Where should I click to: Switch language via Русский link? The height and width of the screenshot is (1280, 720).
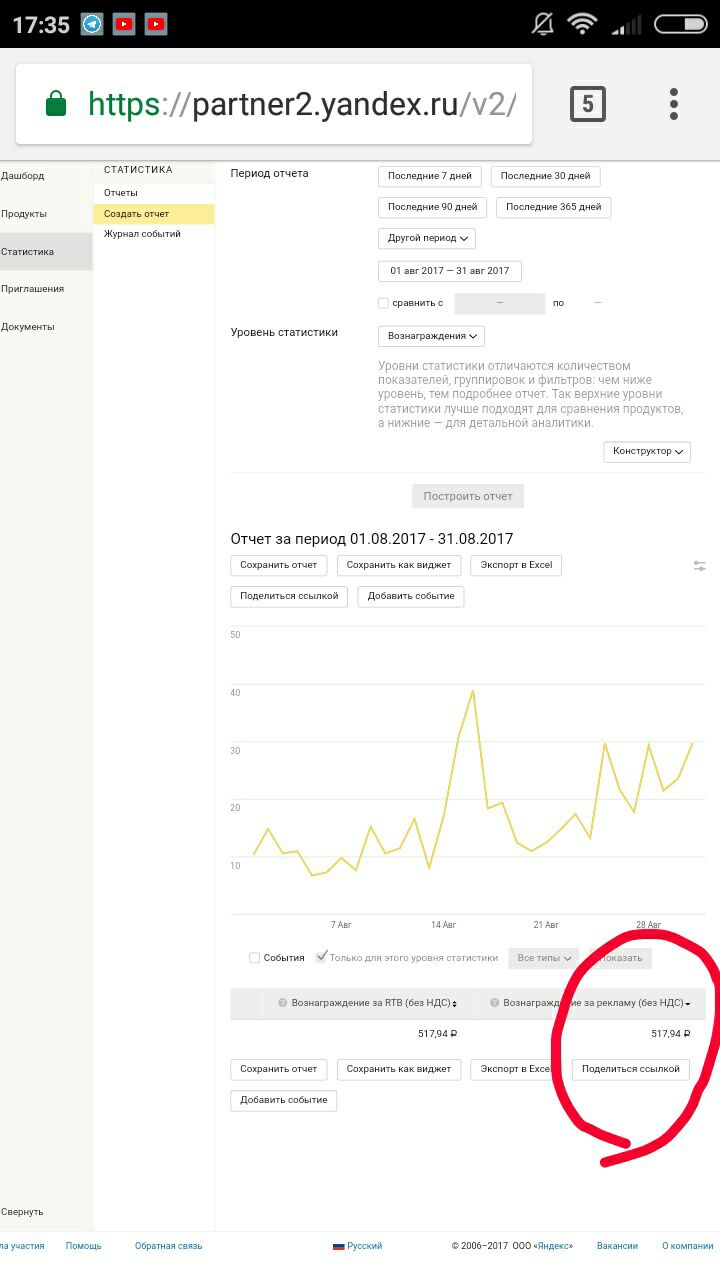365,1246
